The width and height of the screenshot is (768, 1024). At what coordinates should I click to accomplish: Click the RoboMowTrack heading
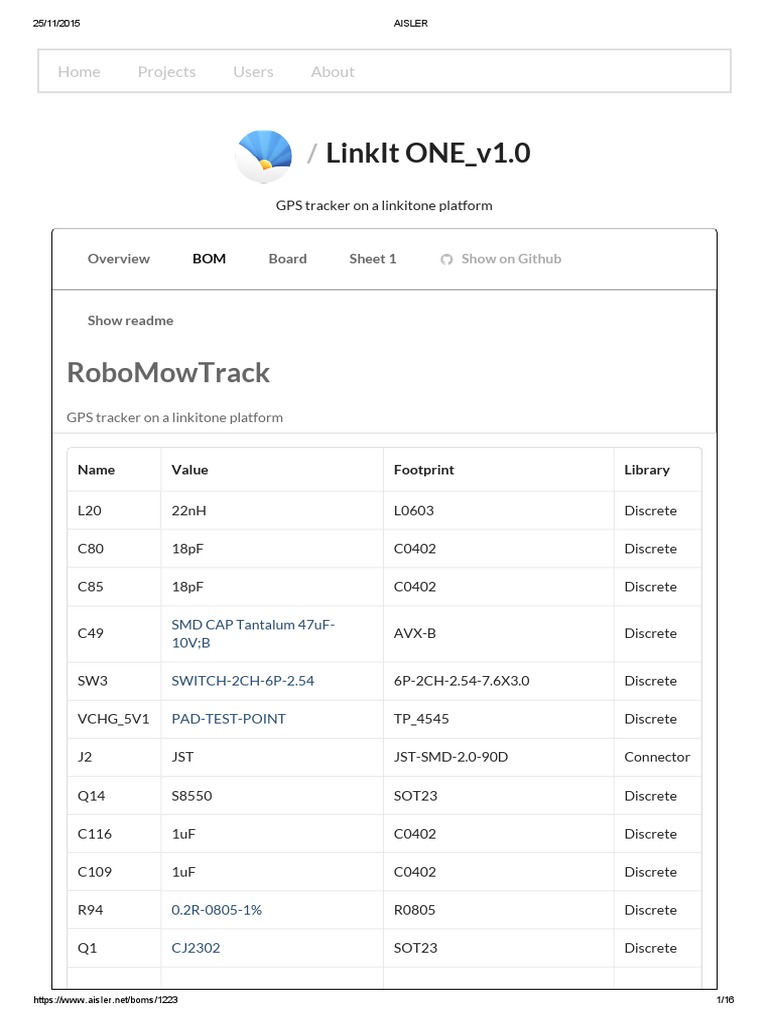point(168,373)
